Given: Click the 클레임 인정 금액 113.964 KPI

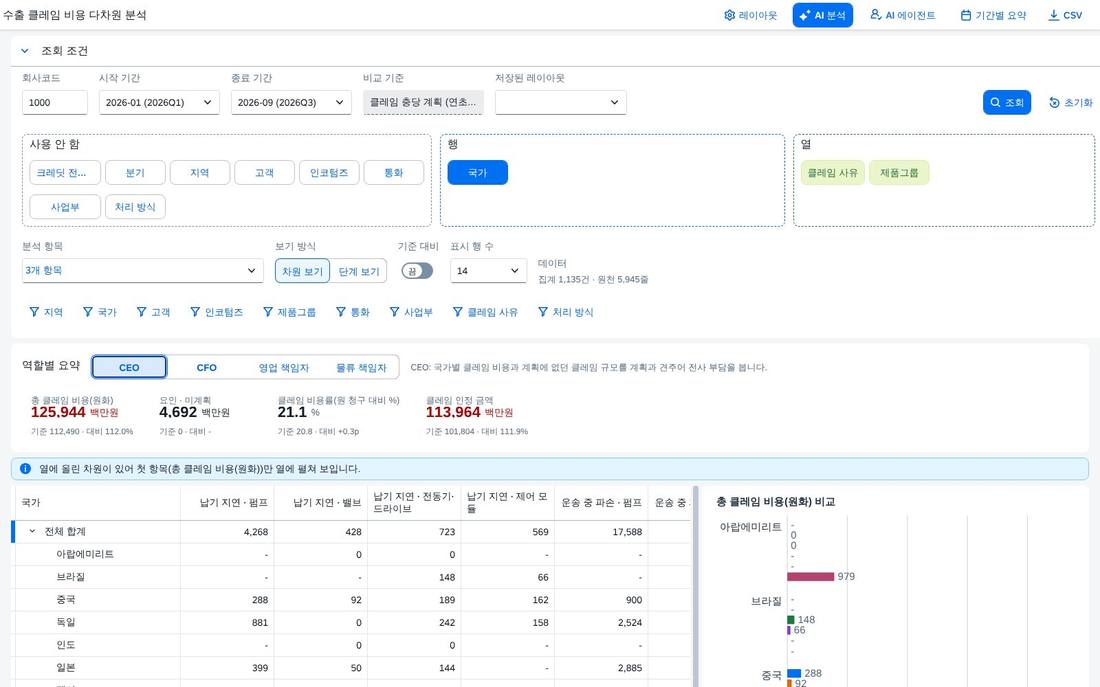Looking at the screenshot, I should click(469, 412).
